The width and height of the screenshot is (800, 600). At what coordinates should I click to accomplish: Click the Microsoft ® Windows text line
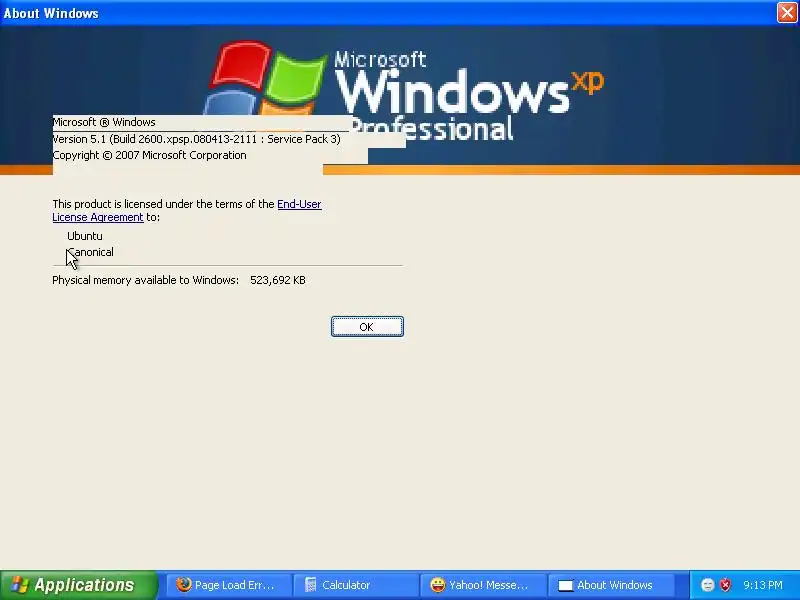pyautogui.click(x=104, y=122)
